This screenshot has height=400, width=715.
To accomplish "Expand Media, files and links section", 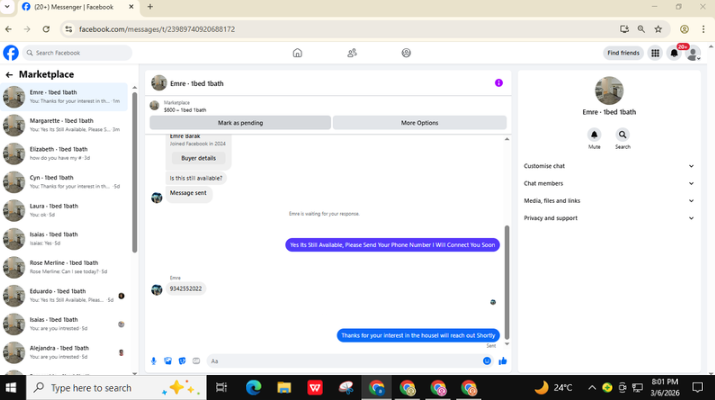I will point(609,201).
